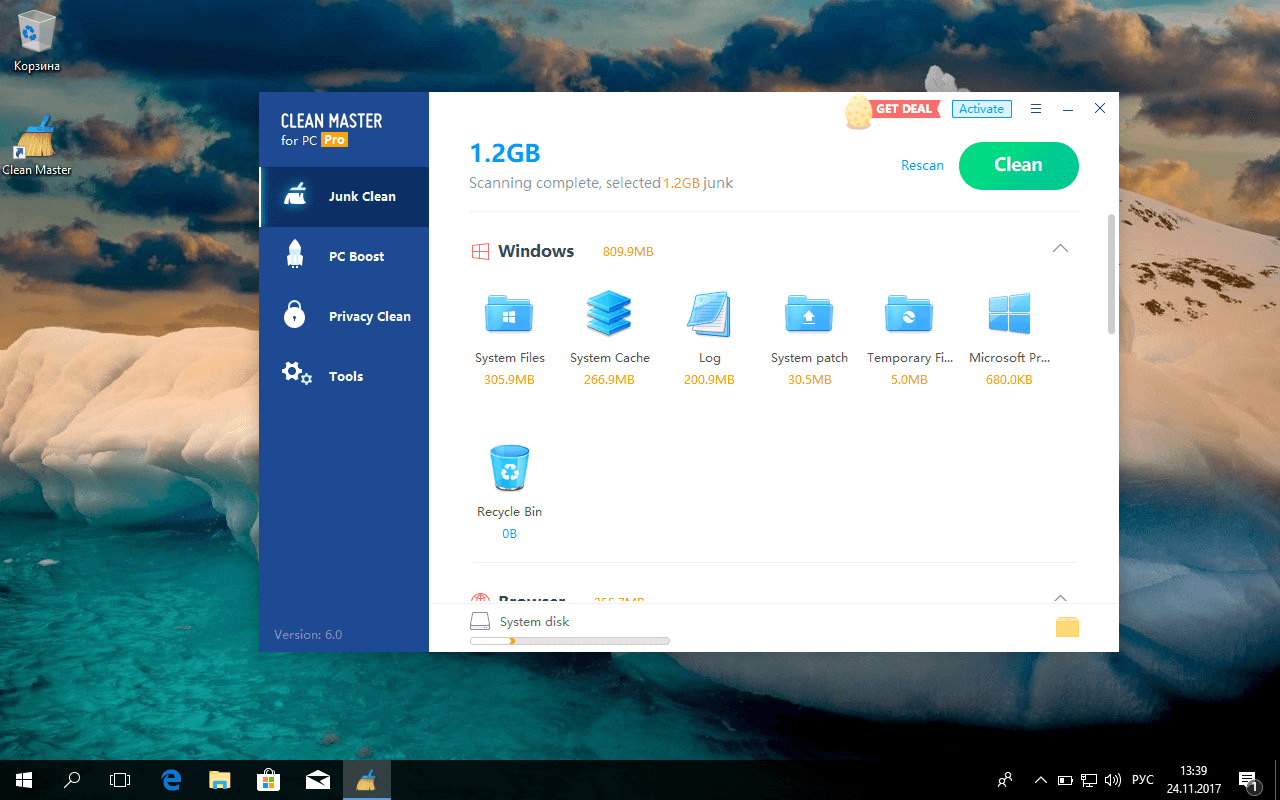The height and width of the screenshot is (800, 1280).
Task: Click the CLEAN MASTER for PC Pro logo
Action: coord(331,130)
